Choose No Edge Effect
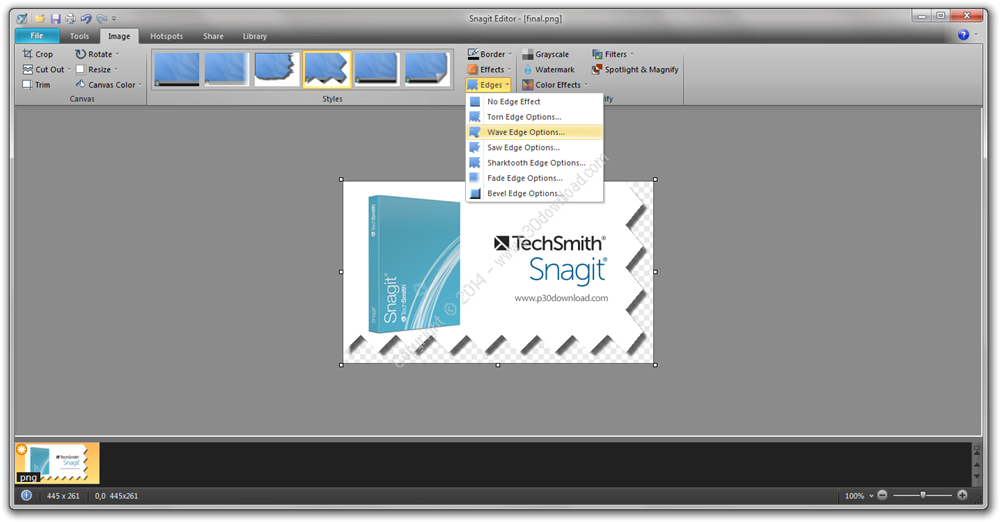The height and width of the screenshot is (522, 1000). [534, 101]
